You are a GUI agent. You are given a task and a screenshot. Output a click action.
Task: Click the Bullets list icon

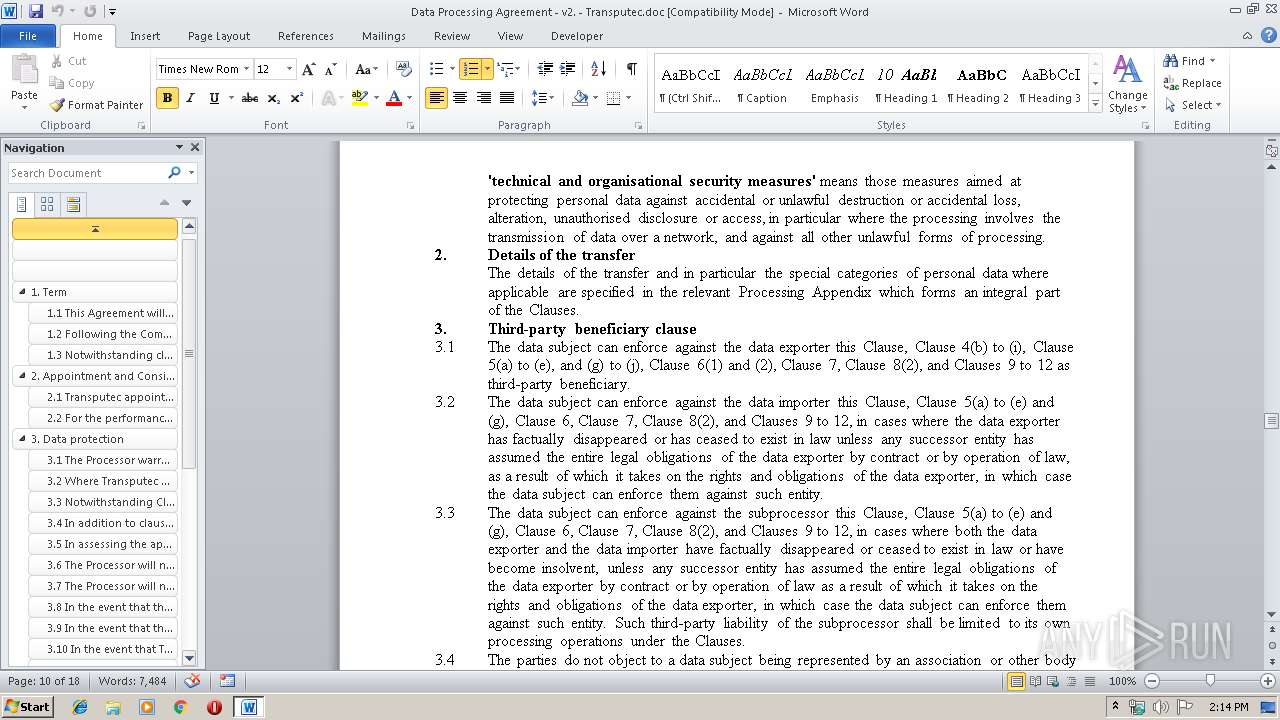tap(436, 69)
